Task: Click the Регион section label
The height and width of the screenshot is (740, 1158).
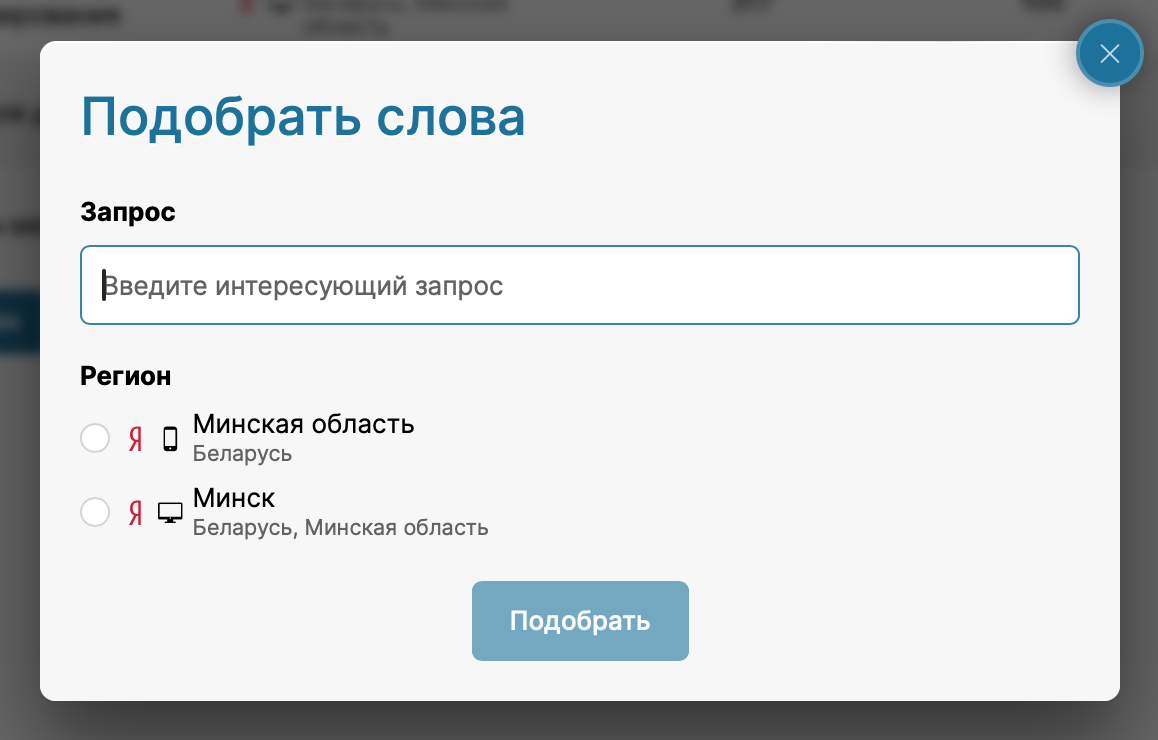Action: (125, 376)
